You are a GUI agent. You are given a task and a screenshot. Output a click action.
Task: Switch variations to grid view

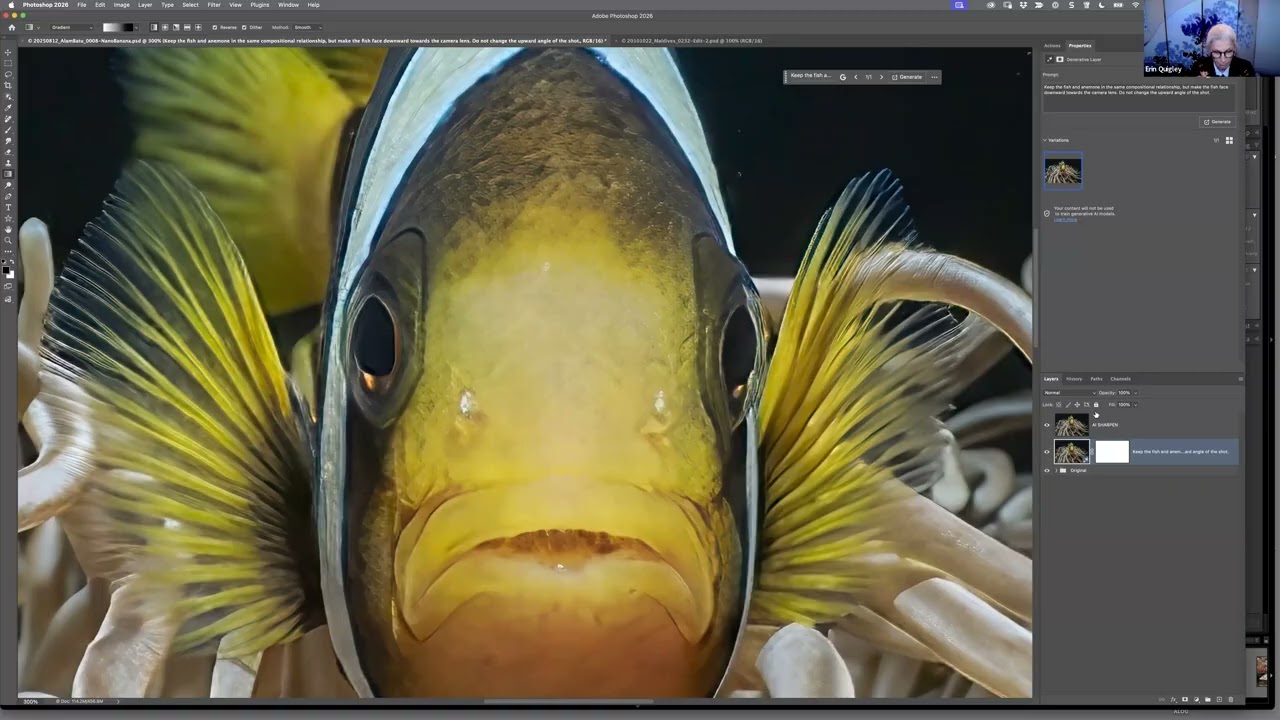click(x=1229, y=140)
